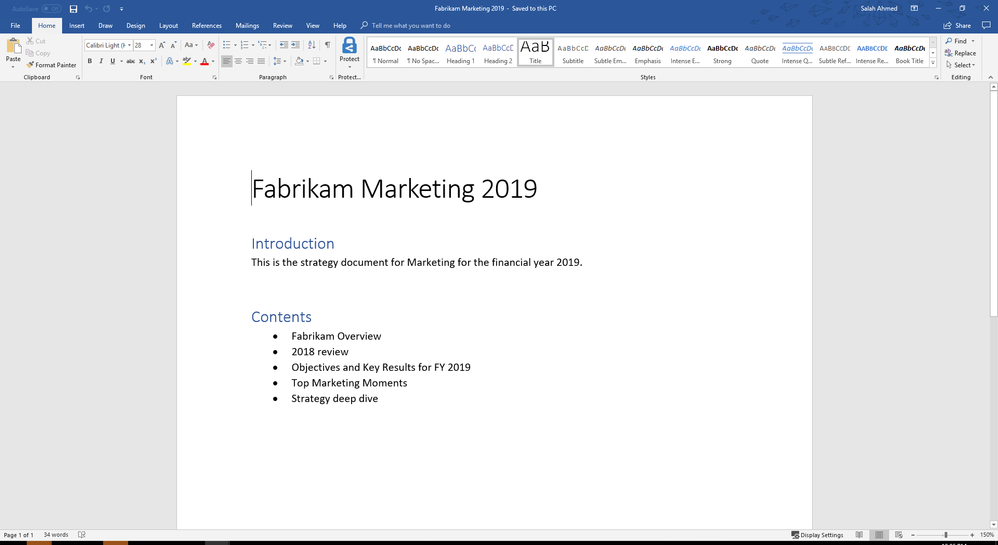Toggle the AutoSave switch
The width and height of the screenshot is (998, 545).
tap(50, 9)
